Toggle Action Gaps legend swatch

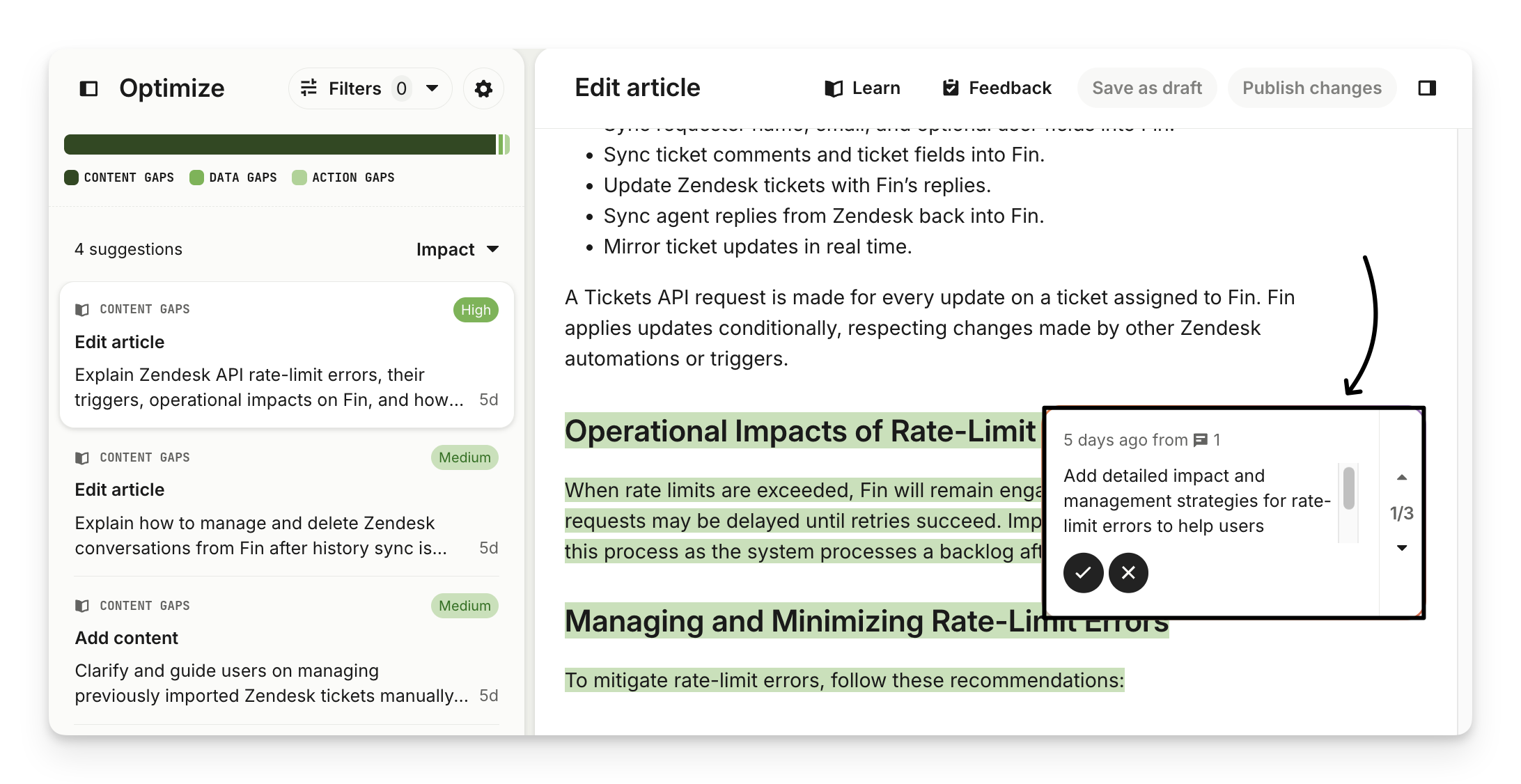tap(299, 178)
